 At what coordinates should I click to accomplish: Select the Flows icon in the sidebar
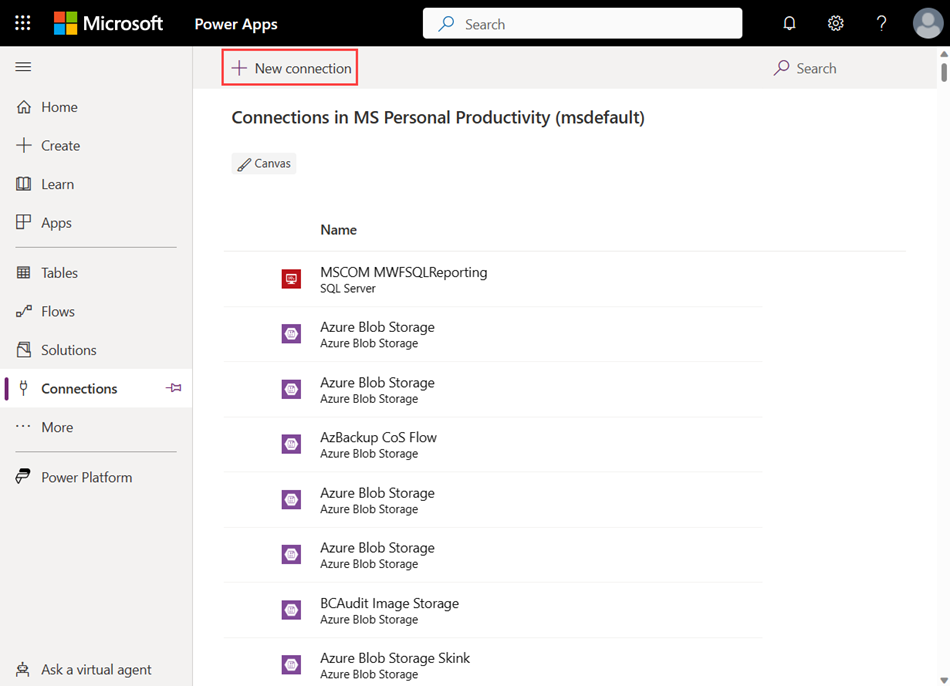pyautogui.click(x=24, y=311)
